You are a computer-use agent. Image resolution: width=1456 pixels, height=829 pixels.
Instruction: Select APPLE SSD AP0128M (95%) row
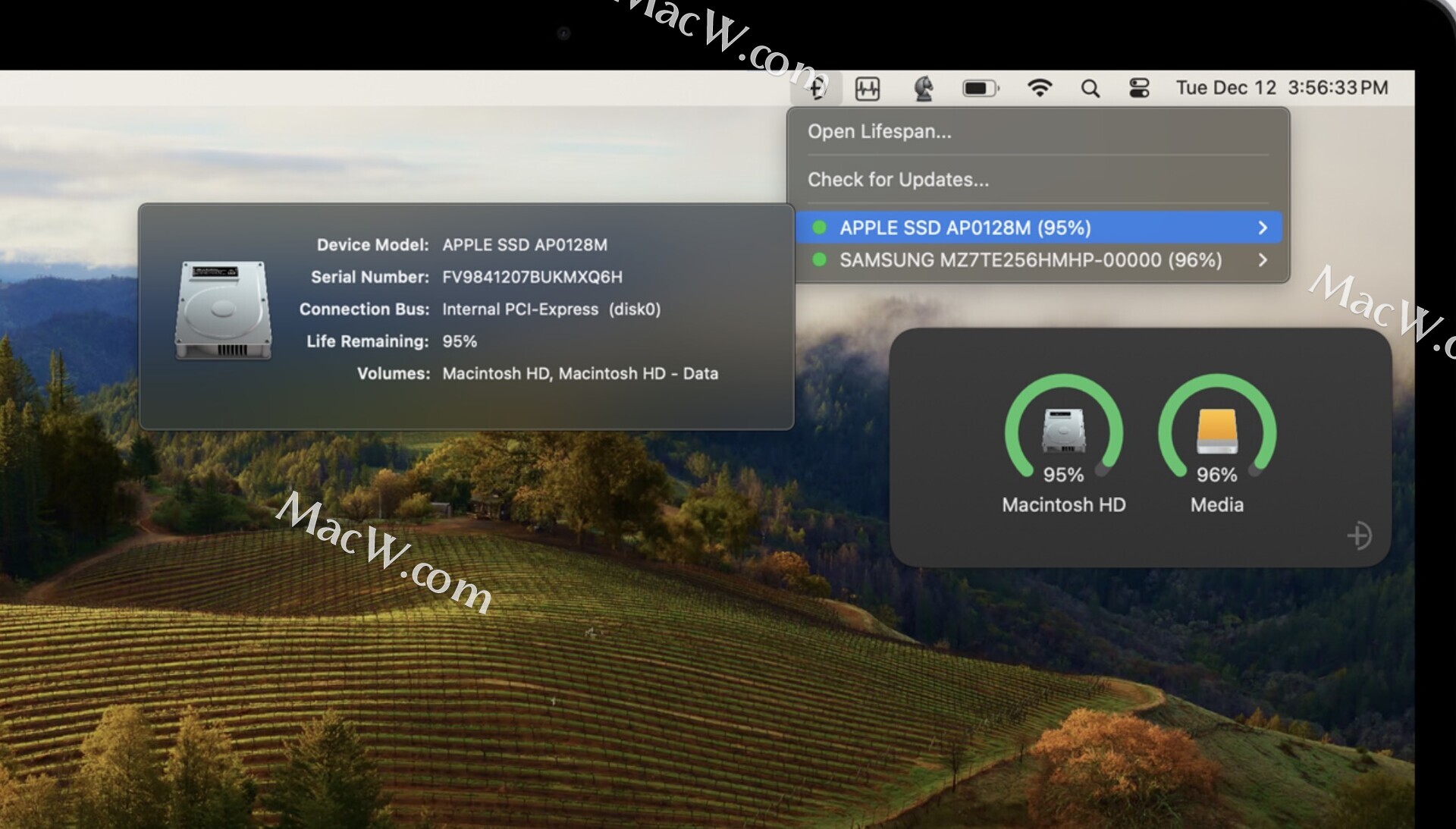click(1038, 228)
